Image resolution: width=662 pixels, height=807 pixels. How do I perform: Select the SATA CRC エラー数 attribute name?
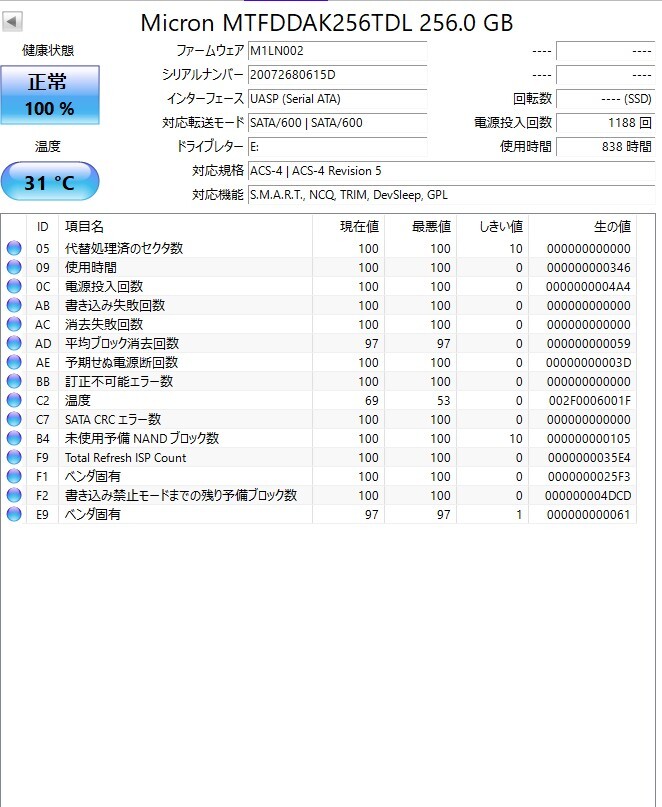[113, 419]
